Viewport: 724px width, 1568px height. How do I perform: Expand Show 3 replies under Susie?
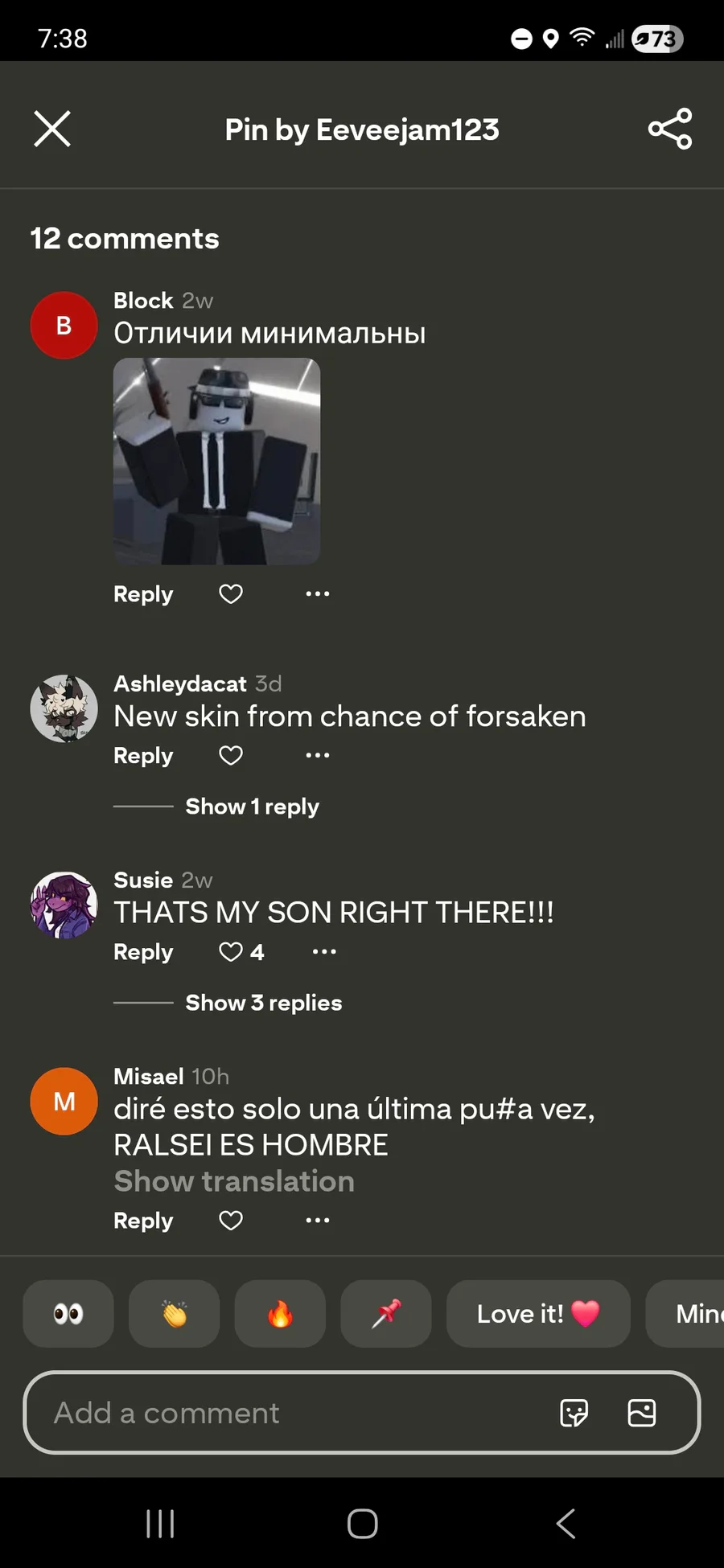264,1003
